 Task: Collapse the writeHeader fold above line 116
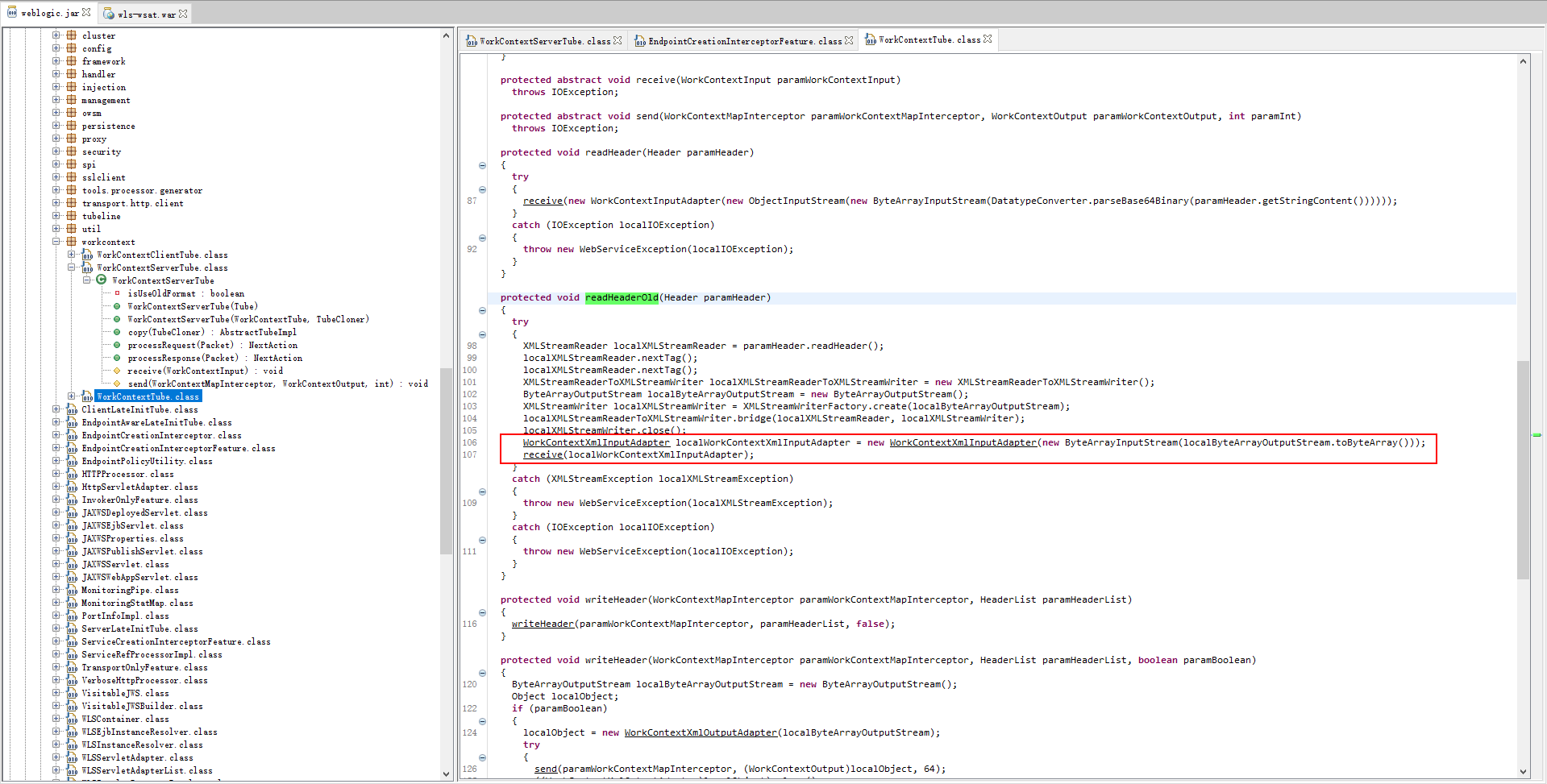[482, 612]
